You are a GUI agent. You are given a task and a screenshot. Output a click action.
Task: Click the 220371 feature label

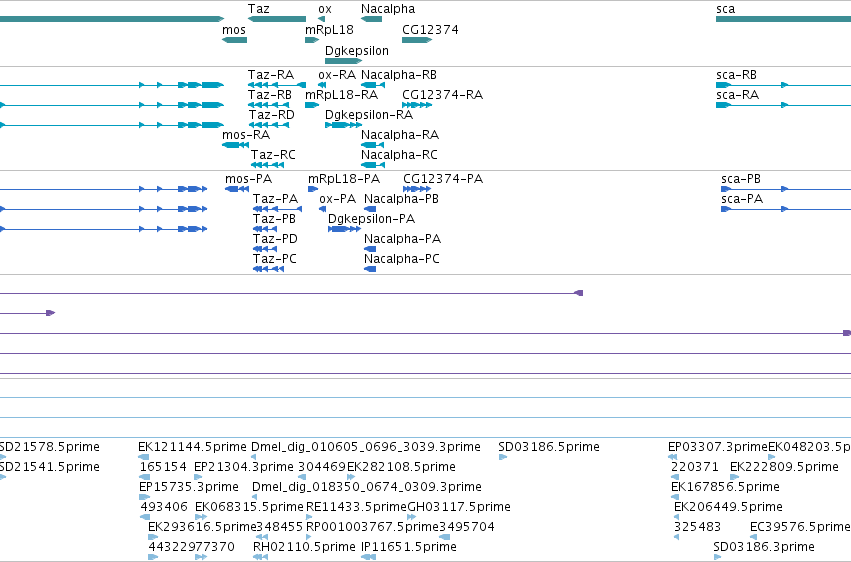click(694, 467)
